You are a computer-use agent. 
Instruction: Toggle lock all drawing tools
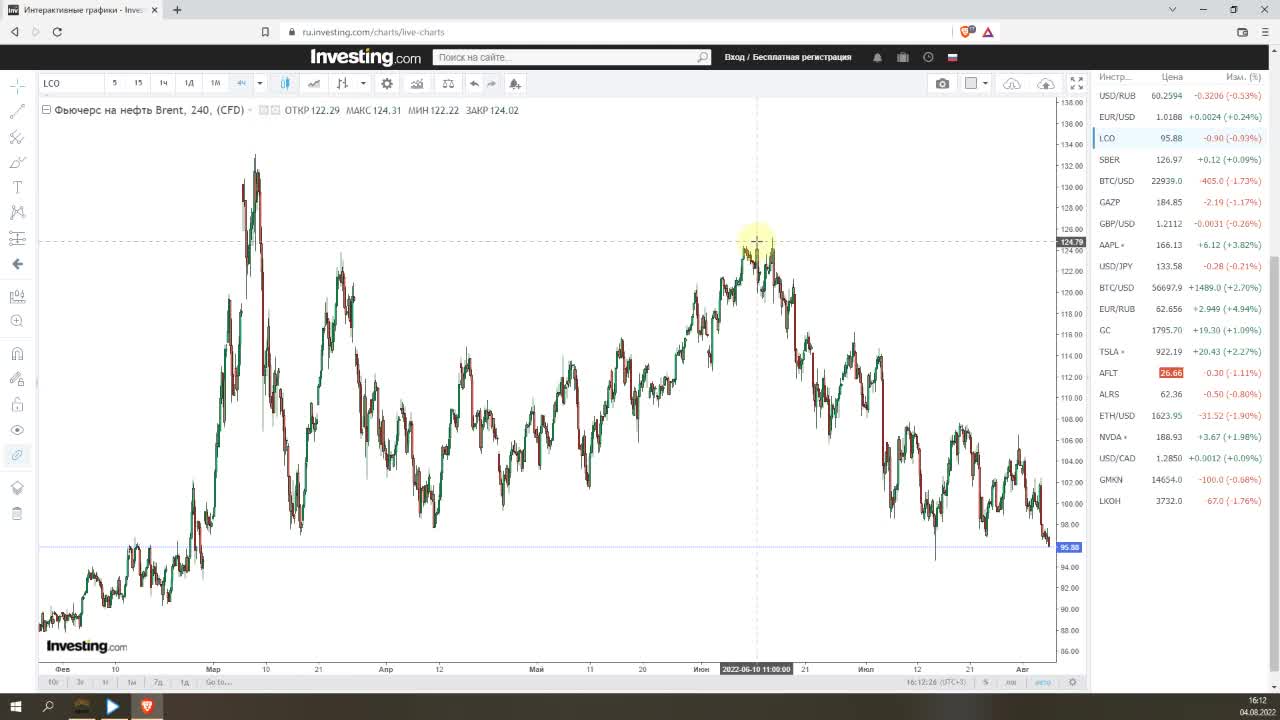point(17,405)
